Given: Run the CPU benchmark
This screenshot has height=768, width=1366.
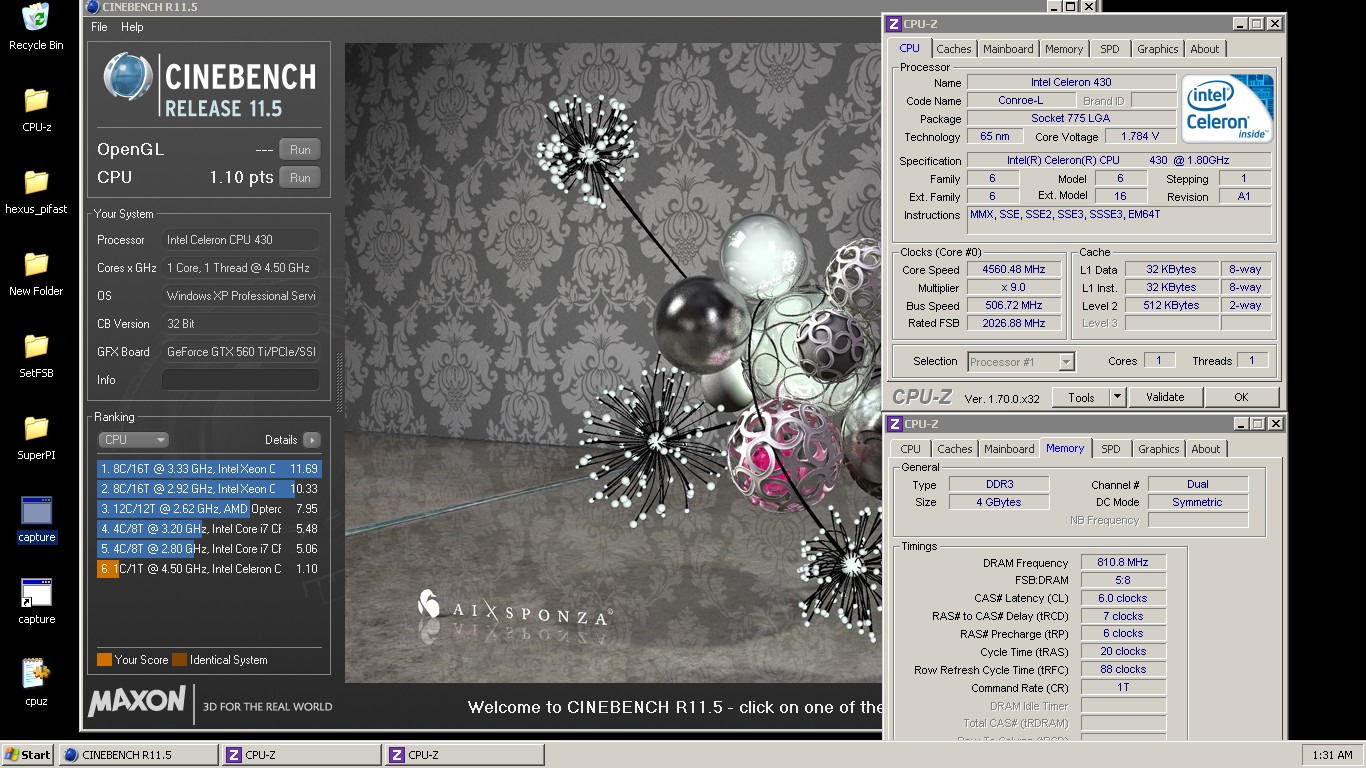Looking at the screenshot, I should tap(300, 177).
